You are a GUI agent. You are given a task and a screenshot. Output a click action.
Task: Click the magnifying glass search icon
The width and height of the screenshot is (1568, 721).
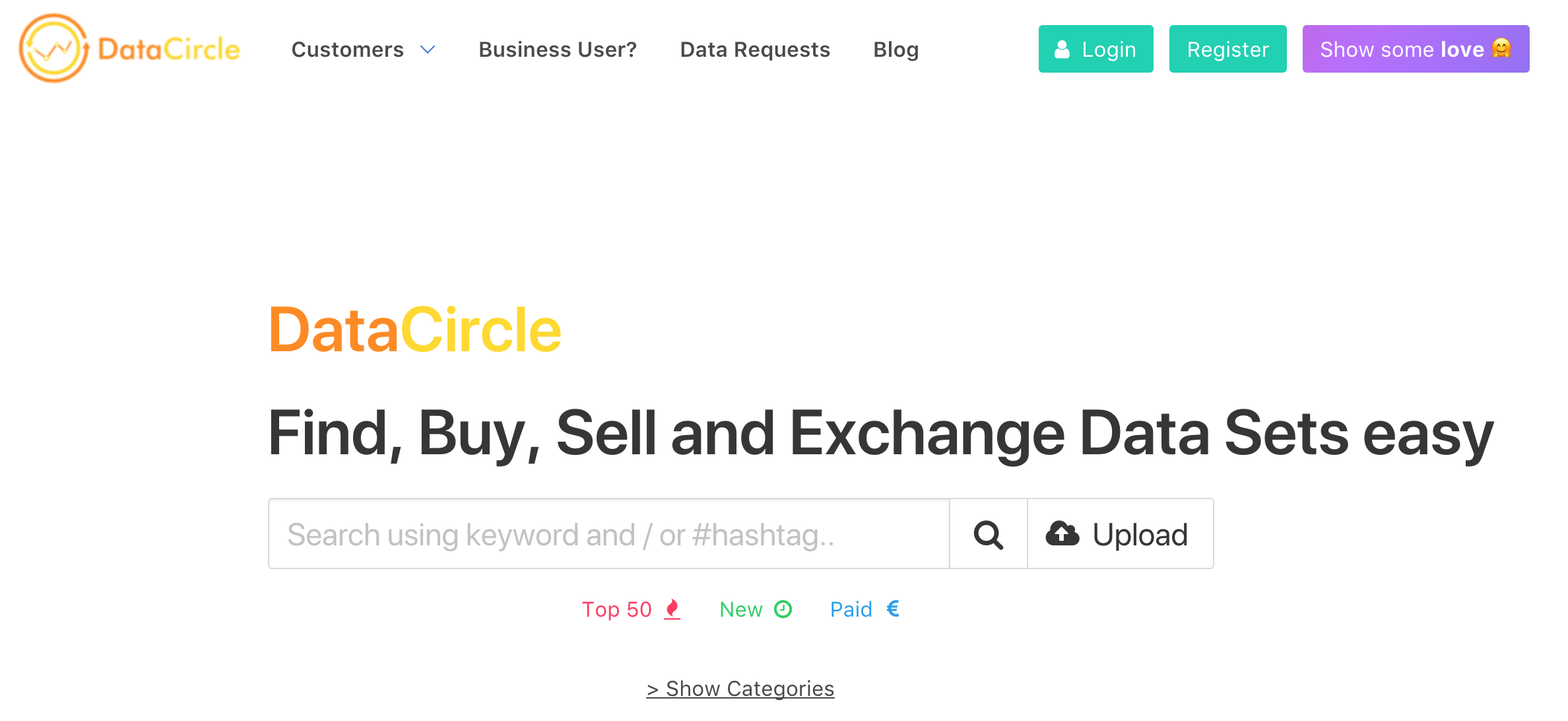(987, 533)
